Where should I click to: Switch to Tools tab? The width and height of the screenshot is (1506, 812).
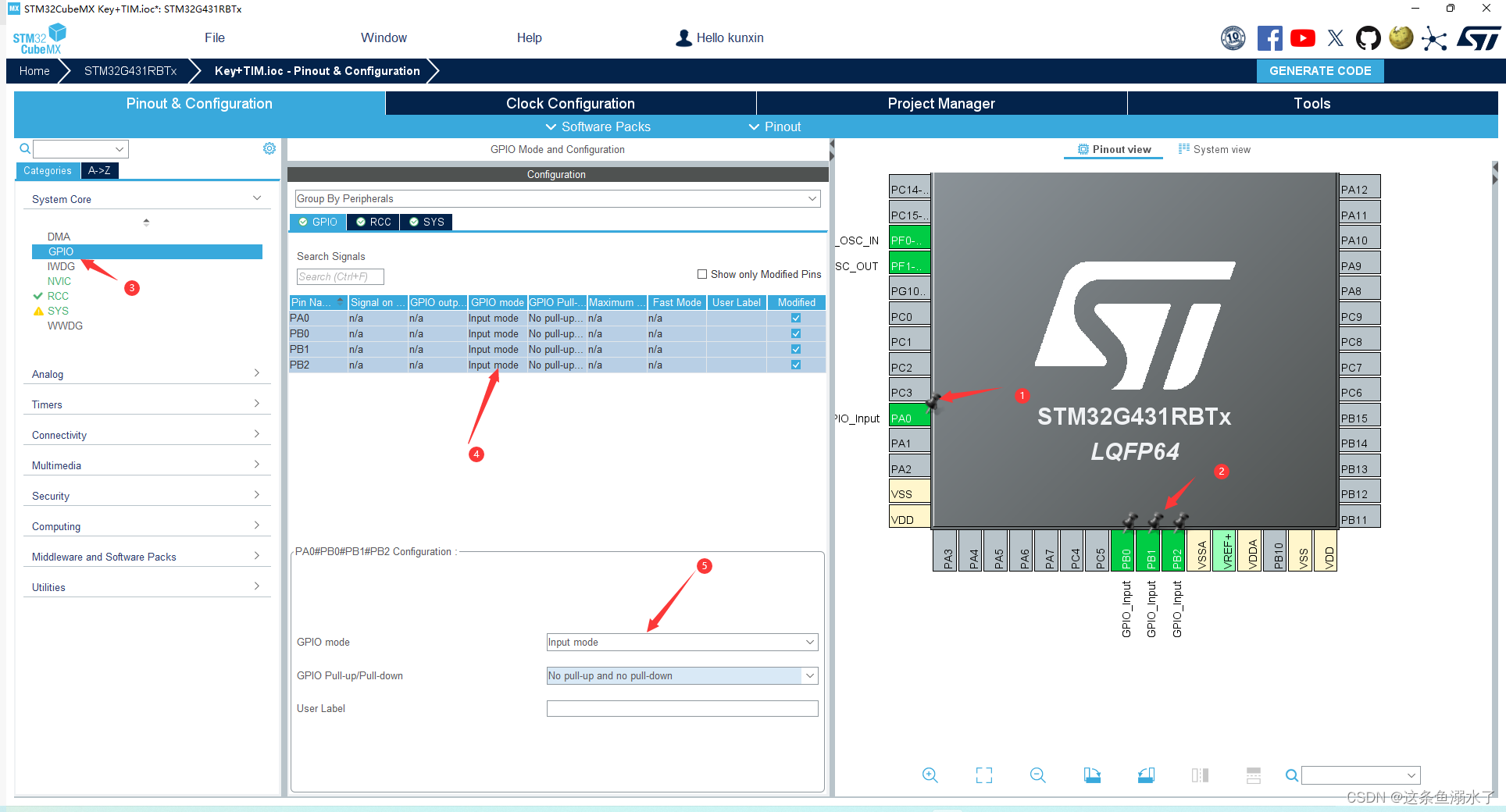click(1312, 103)
